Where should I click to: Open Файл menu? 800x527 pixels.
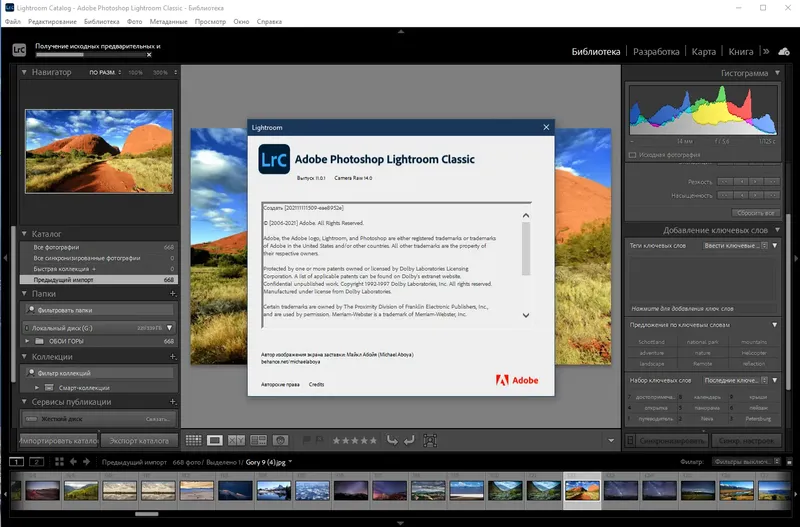click(13, 21)
